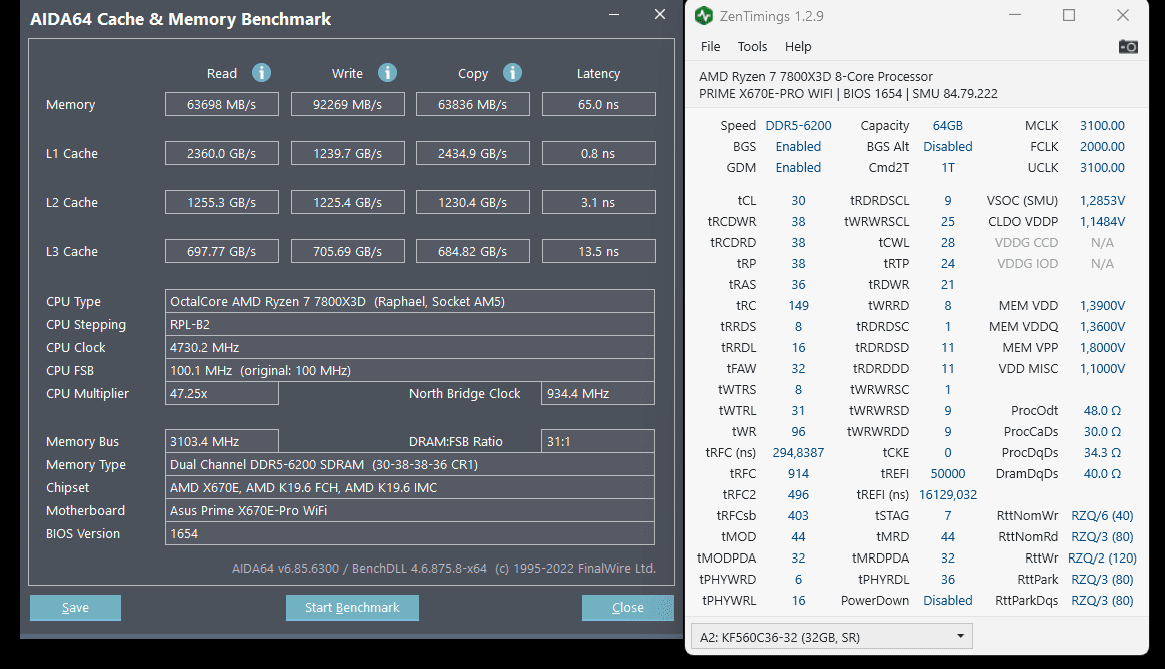Click the Chipset field AMD X670E
Viewport: 1165px width, 669px height.
(409, 487)
